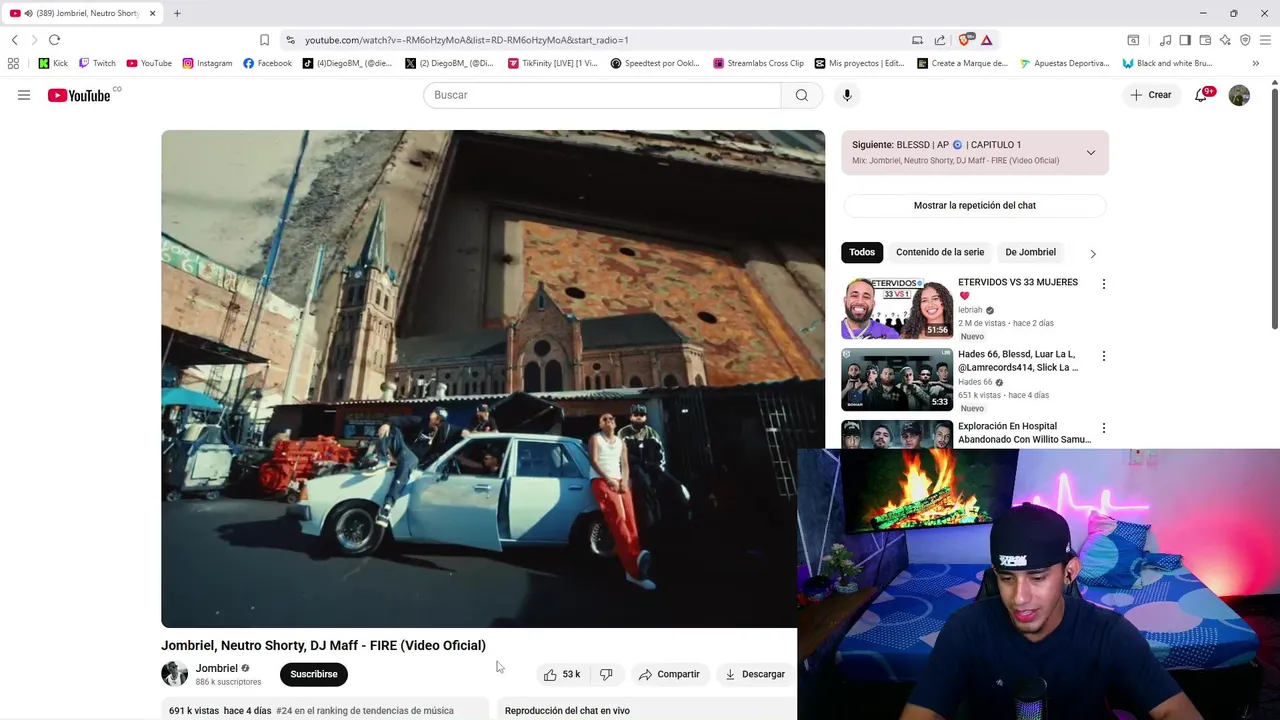Open options for Hades 66 video
The width and height of the screenshot is (1280, 720).
click(1104, 356)
